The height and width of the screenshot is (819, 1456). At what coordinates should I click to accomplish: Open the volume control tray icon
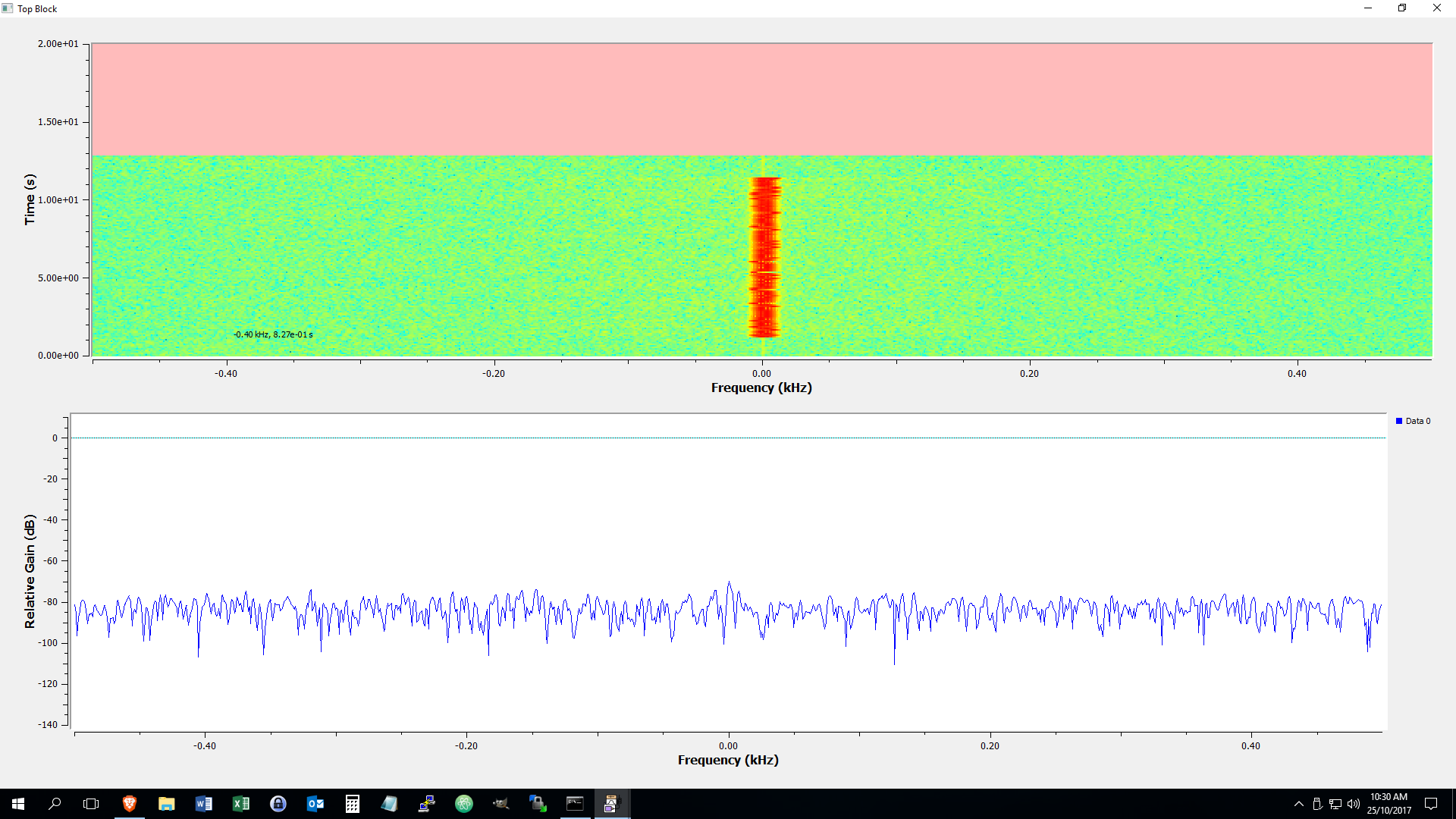point(1354,804)
